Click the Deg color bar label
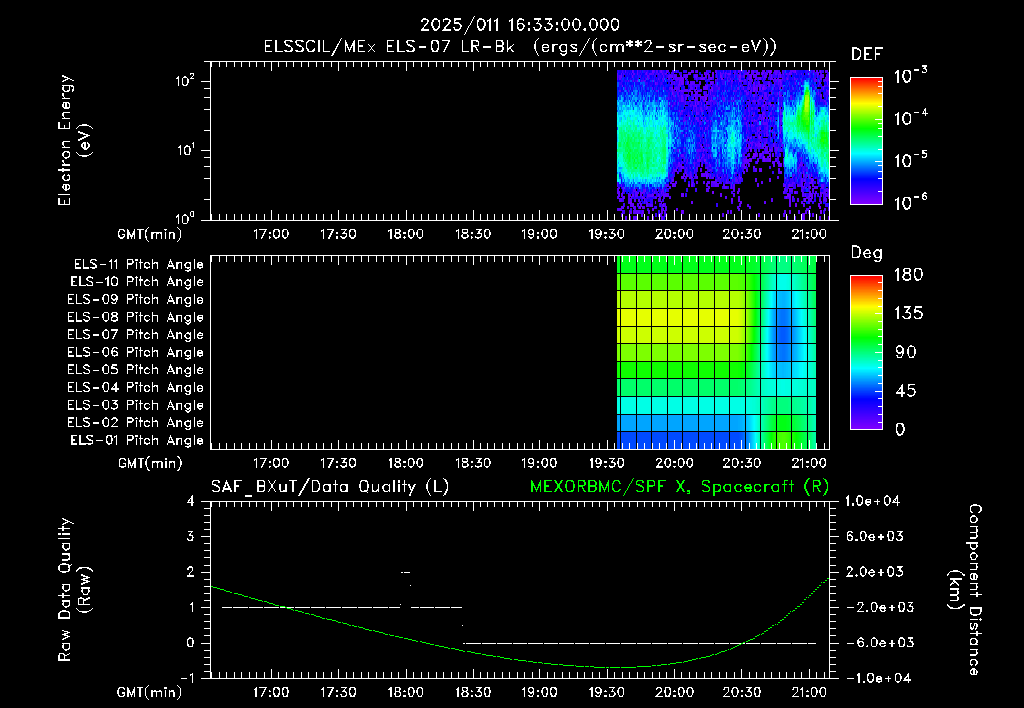The width and height of the screenshot is (1024, 708). (x=867, y=253)
